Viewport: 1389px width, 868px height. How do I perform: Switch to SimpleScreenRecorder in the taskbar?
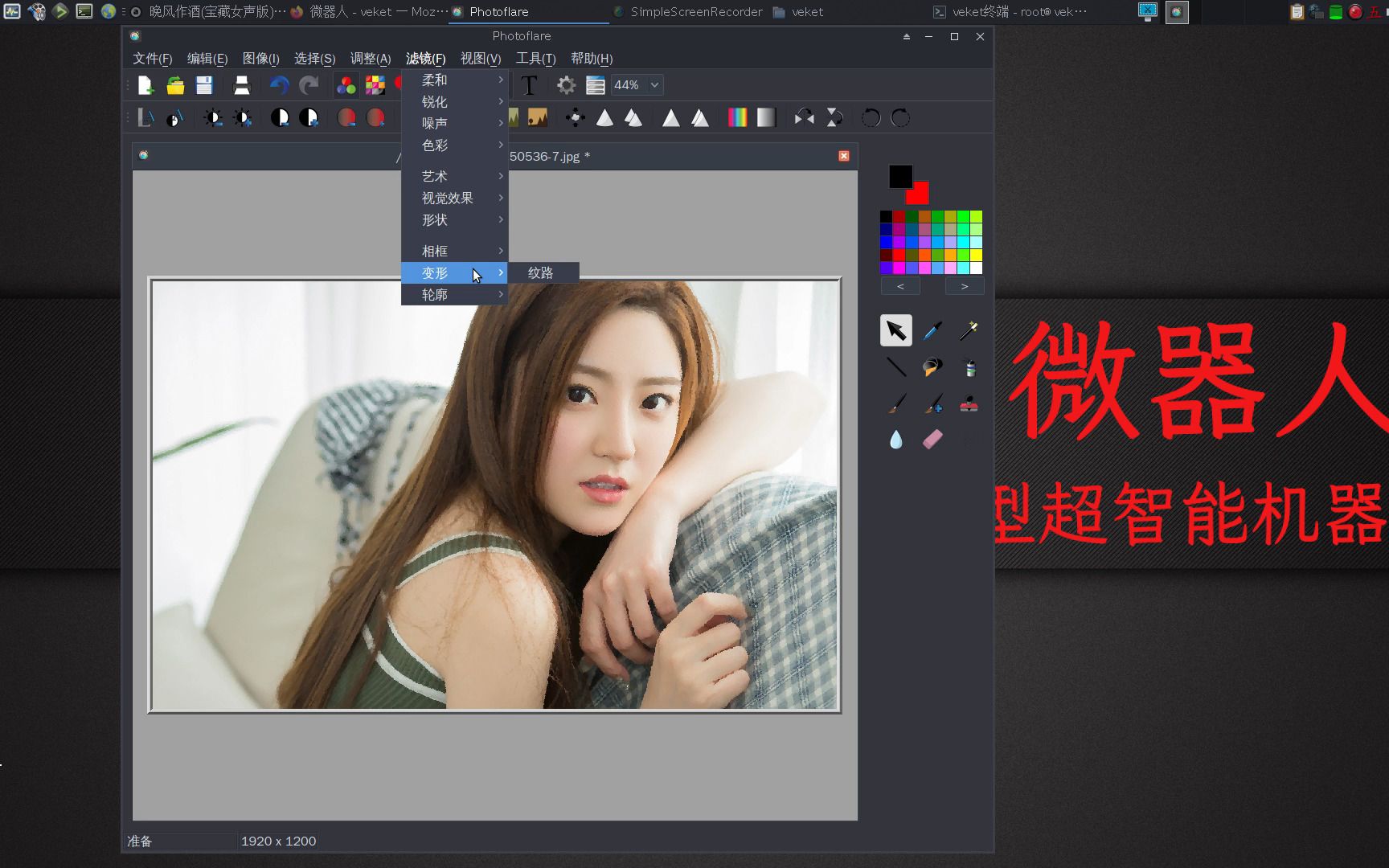pyautogui.click(x=696, y=11)
